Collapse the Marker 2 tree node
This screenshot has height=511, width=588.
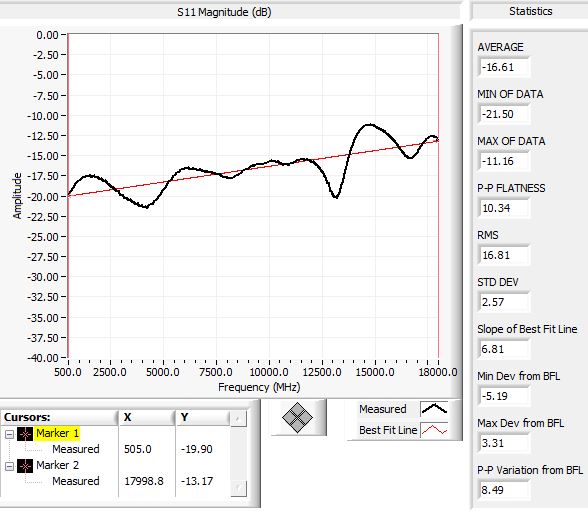(x=9, y=466)
